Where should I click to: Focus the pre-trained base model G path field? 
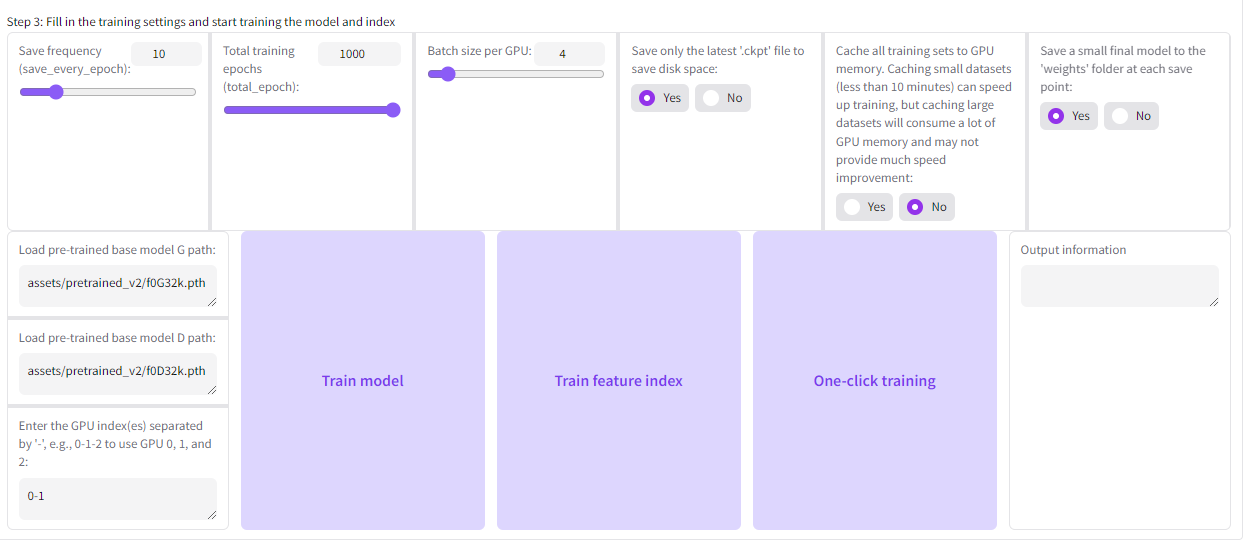[118, 287]
